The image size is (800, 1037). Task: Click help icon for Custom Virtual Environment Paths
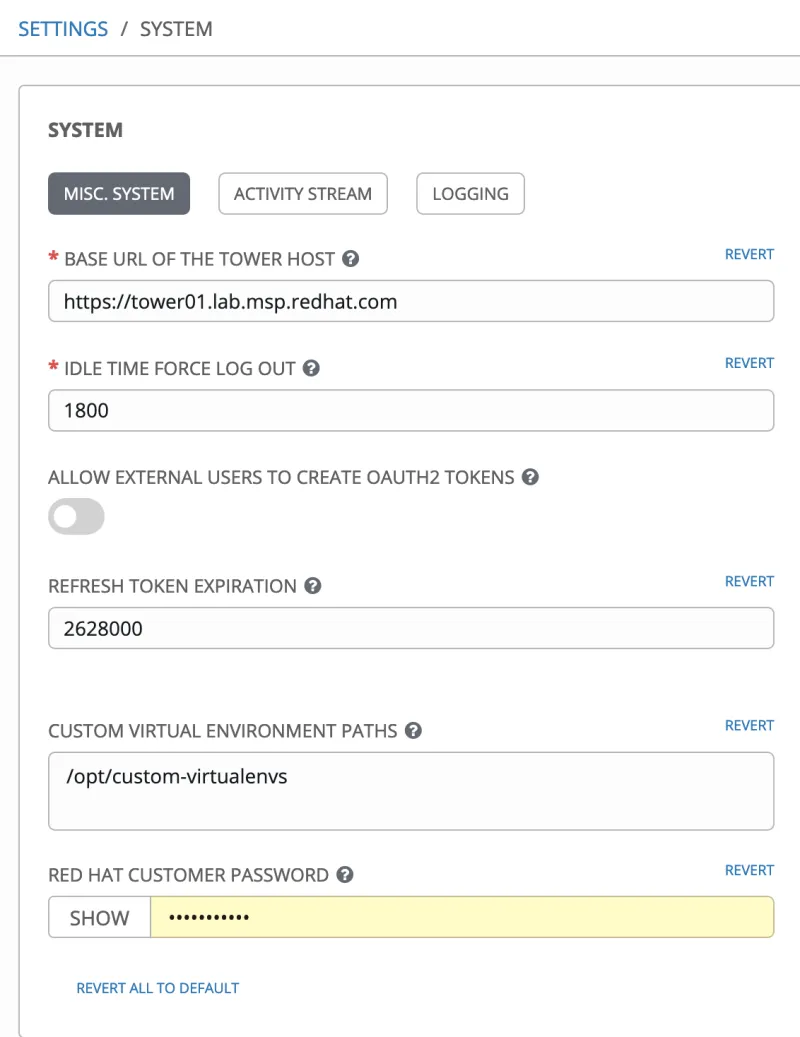tap(413, 731)
